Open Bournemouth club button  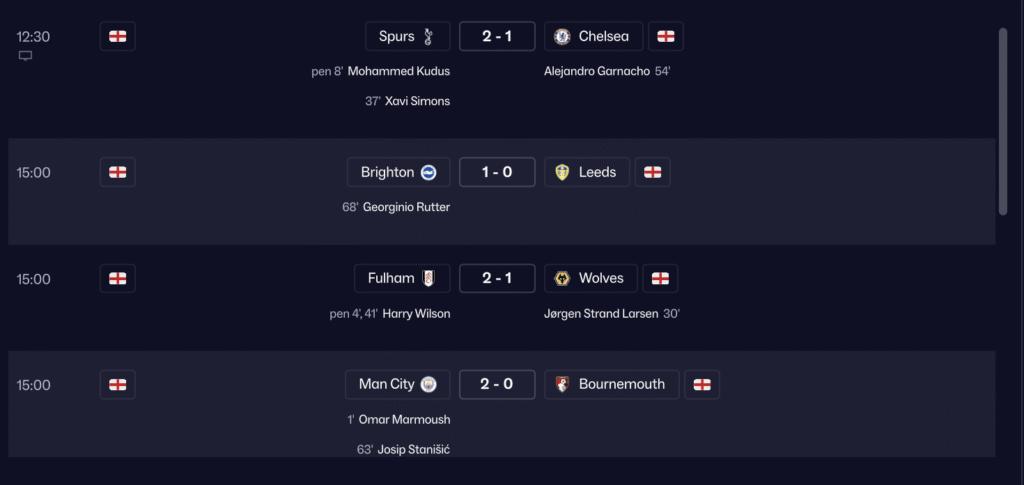point(611,384)
